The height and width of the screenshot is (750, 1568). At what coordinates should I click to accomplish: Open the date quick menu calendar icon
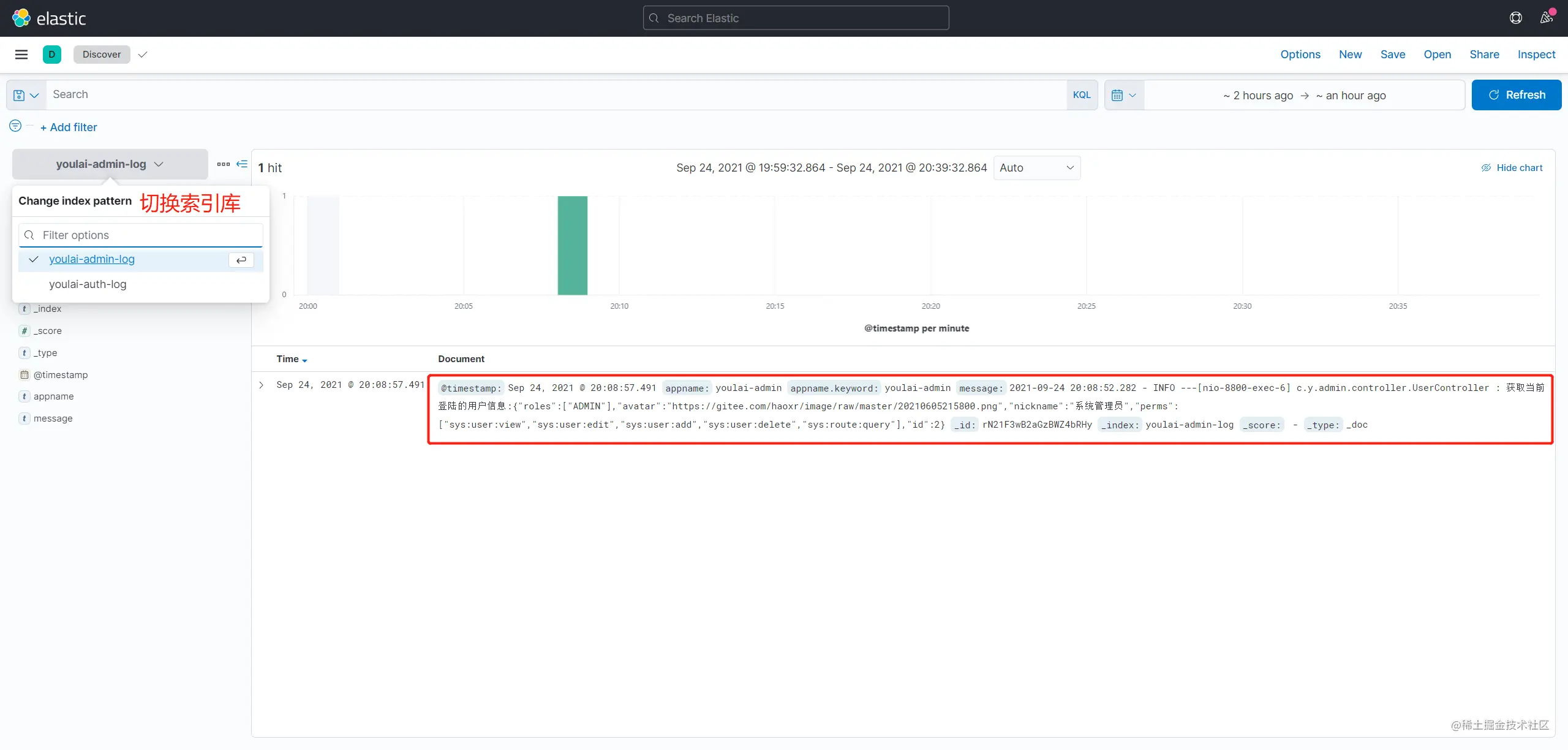(1124, 95)
